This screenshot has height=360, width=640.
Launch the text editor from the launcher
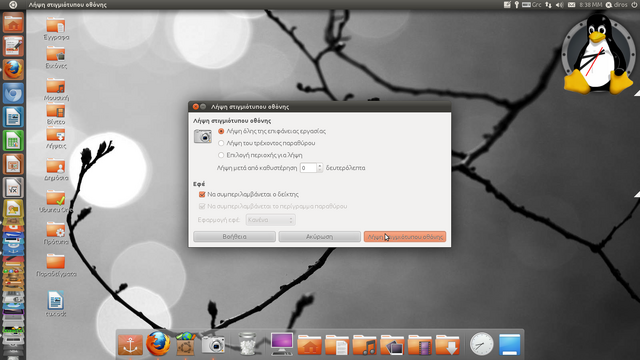click(13, 46)
